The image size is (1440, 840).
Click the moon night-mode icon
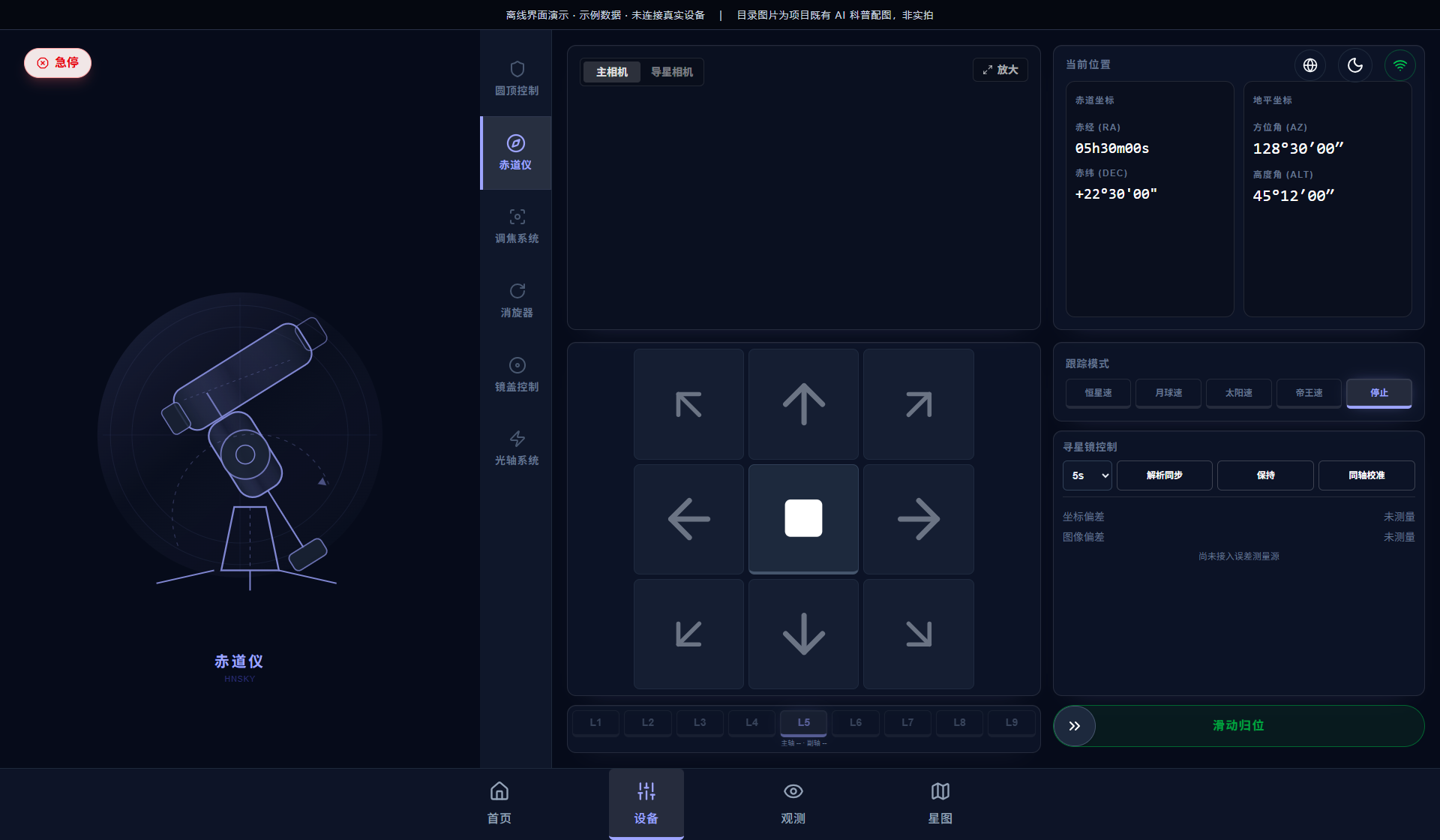pos(1355,65)
